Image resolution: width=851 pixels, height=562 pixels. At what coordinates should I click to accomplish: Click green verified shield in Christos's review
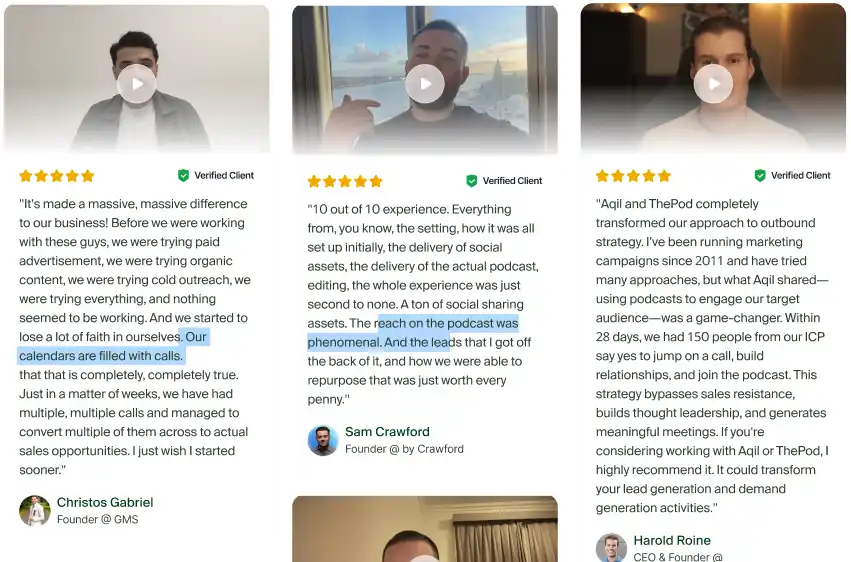183,175
